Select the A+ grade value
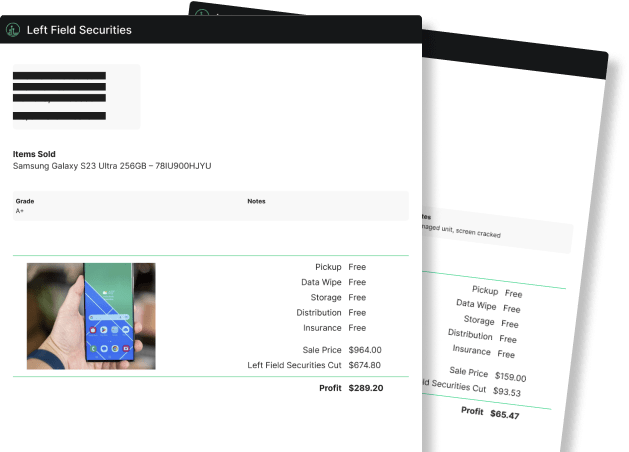 (x=20, y=211)
